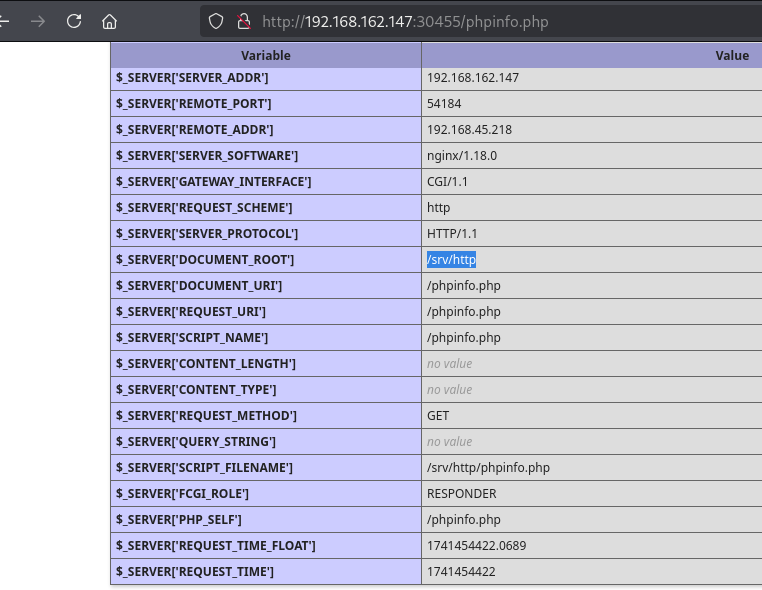Image resolution: width=762 pixels, height=590 pixels.
Task: Click CONTENT_LENGTH's no value entry
Action: (450, 364)
